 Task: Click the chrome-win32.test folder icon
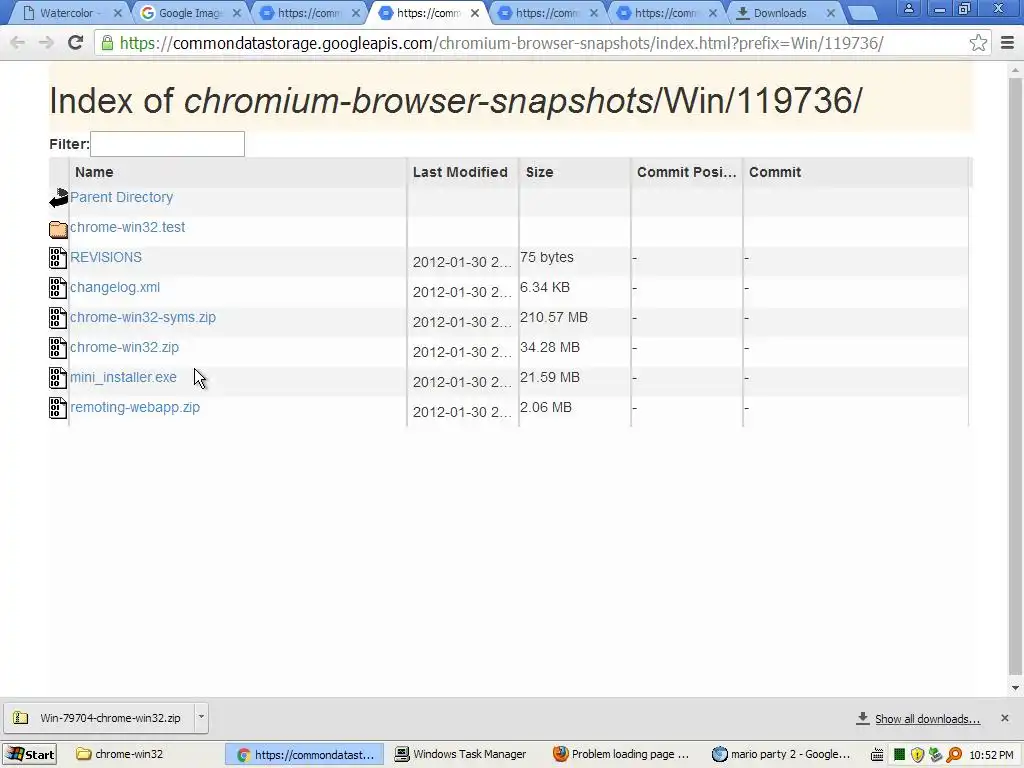coord(58,229)
